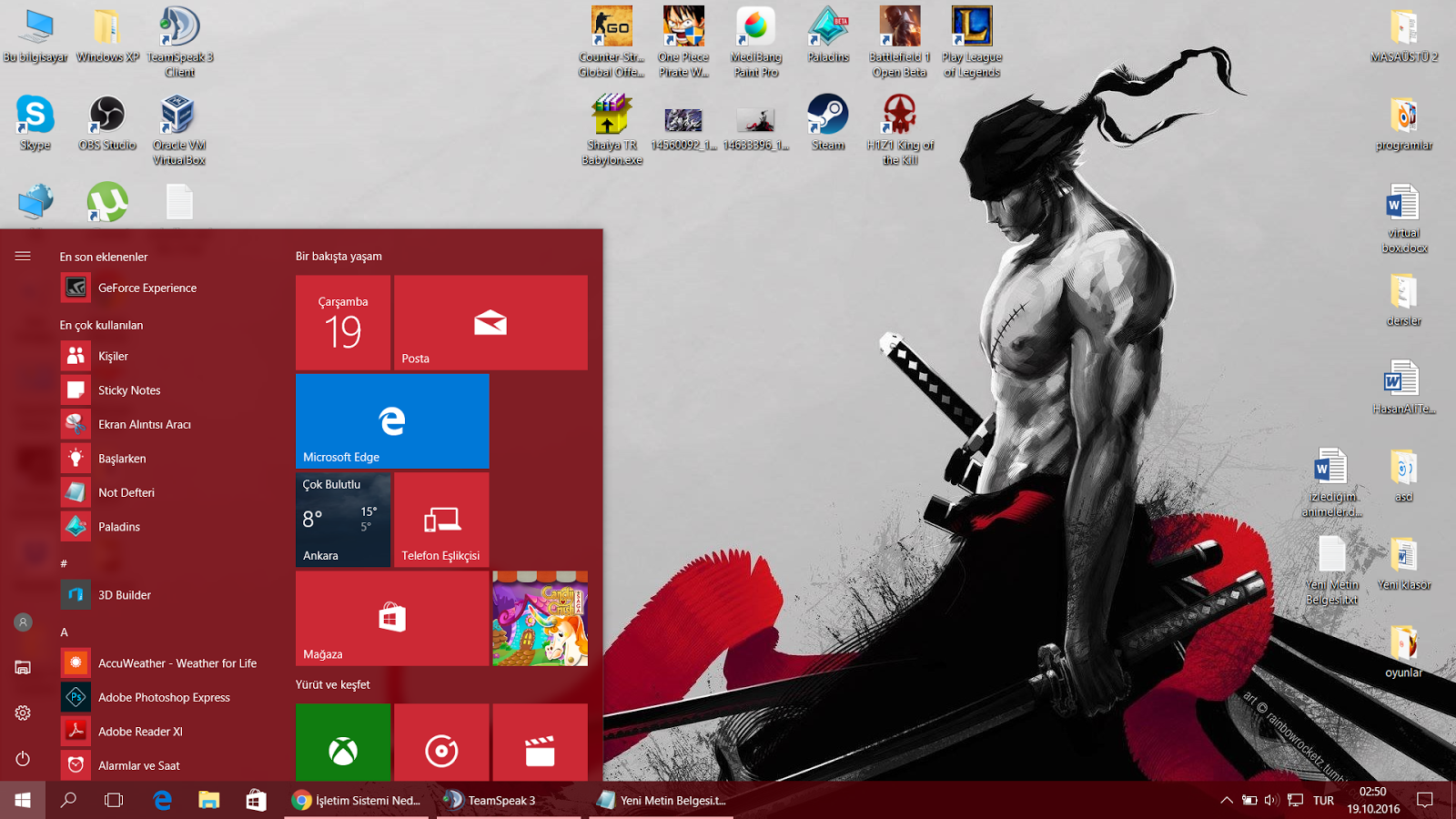Open the MASAÜSTÜ 2 folder
This screenshot has height=819, width=1456.
click(x=1404, y=35)
